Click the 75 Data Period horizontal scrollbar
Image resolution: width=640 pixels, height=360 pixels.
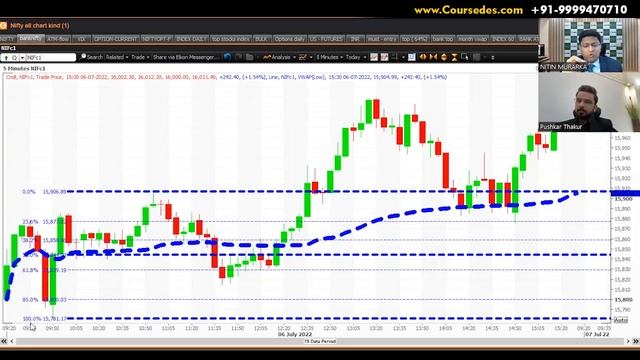coord(320,341)
